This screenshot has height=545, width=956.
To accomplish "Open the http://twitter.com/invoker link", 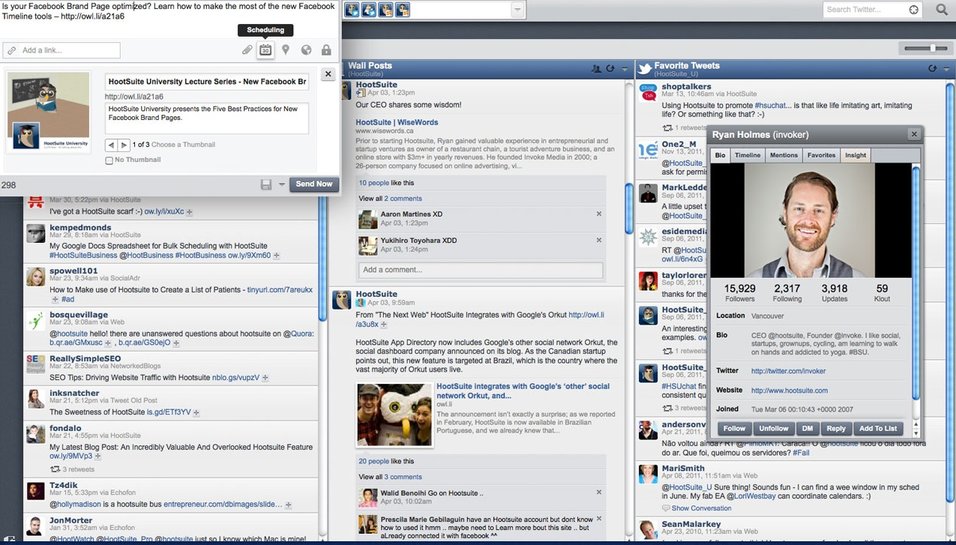I will [788, 371].
